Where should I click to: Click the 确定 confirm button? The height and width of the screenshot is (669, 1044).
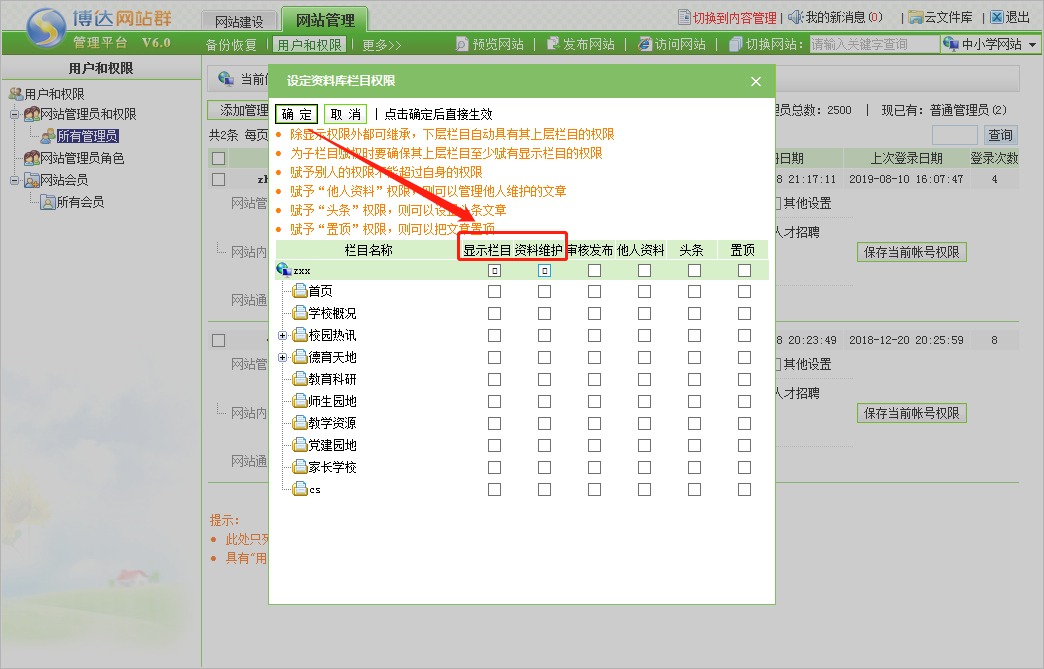pyautogui.click(x=296, y=114)
